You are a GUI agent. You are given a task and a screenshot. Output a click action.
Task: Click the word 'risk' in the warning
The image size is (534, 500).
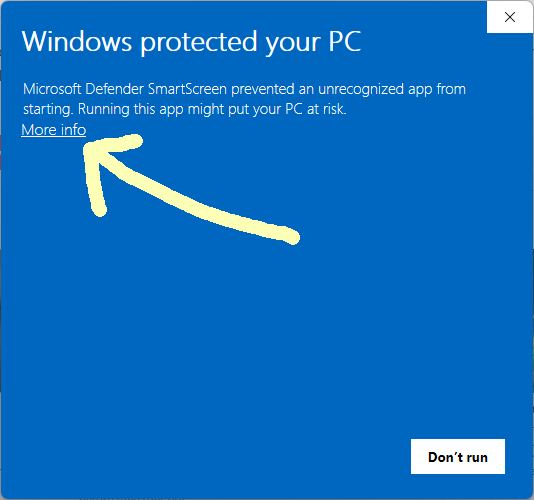[334, 109]
